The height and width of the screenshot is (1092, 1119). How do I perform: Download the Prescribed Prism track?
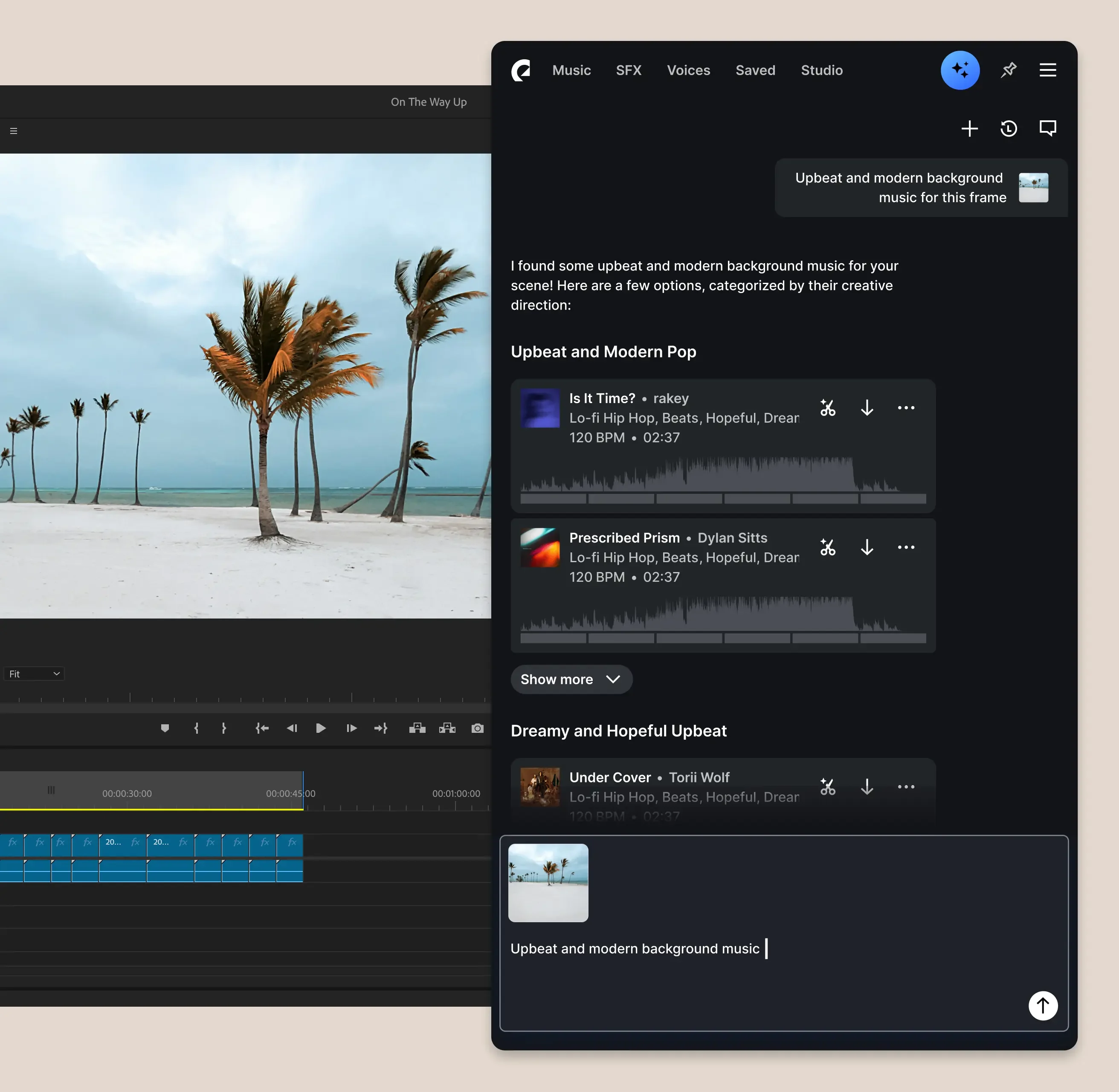click(x=867, y=547)
